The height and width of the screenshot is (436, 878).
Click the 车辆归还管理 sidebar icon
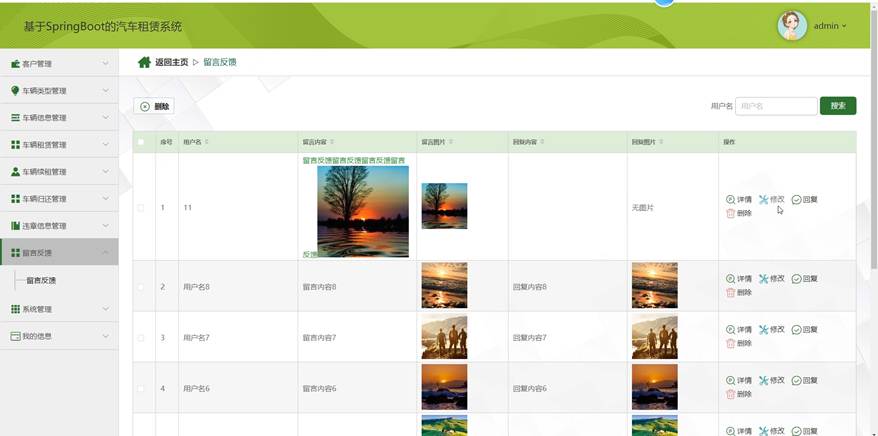click(15, 199)
